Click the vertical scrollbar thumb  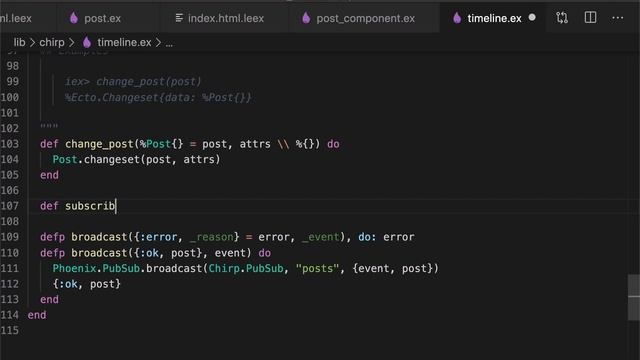click(x=634, y=297)
